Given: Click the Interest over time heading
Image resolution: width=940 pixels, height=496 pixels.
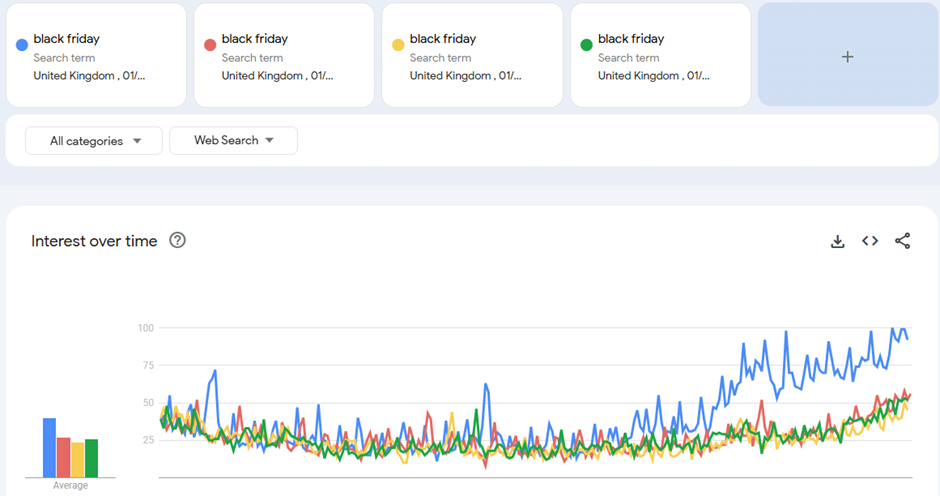Looking at the screenshot, I should [94, 241].
